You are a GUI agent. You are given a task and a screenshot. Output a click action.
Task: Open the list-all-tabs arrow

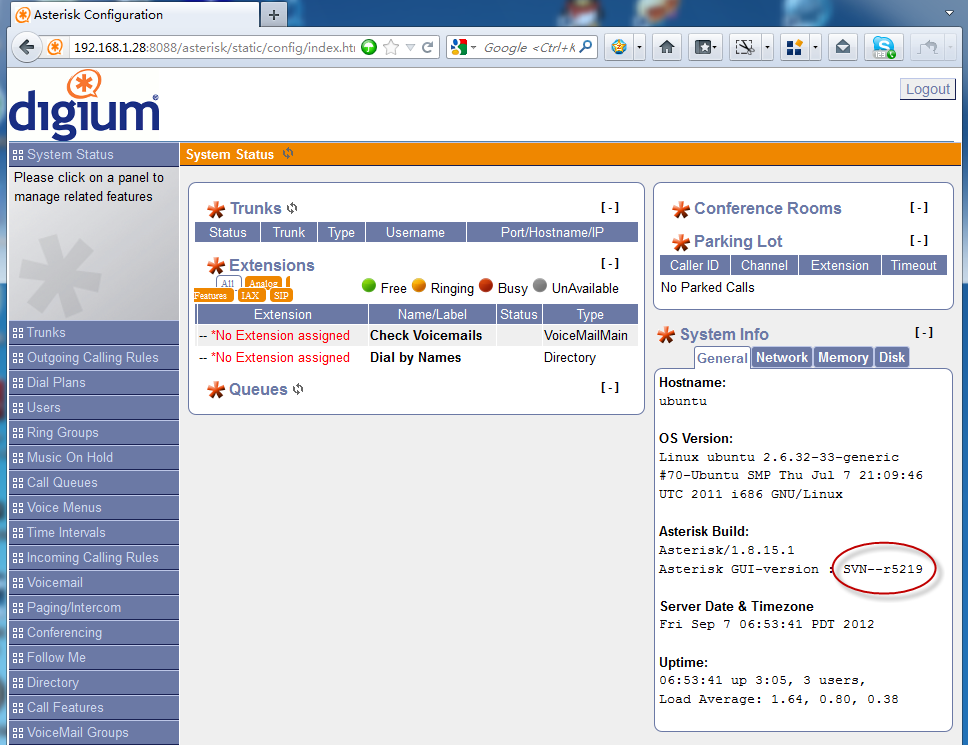[949, 13]
